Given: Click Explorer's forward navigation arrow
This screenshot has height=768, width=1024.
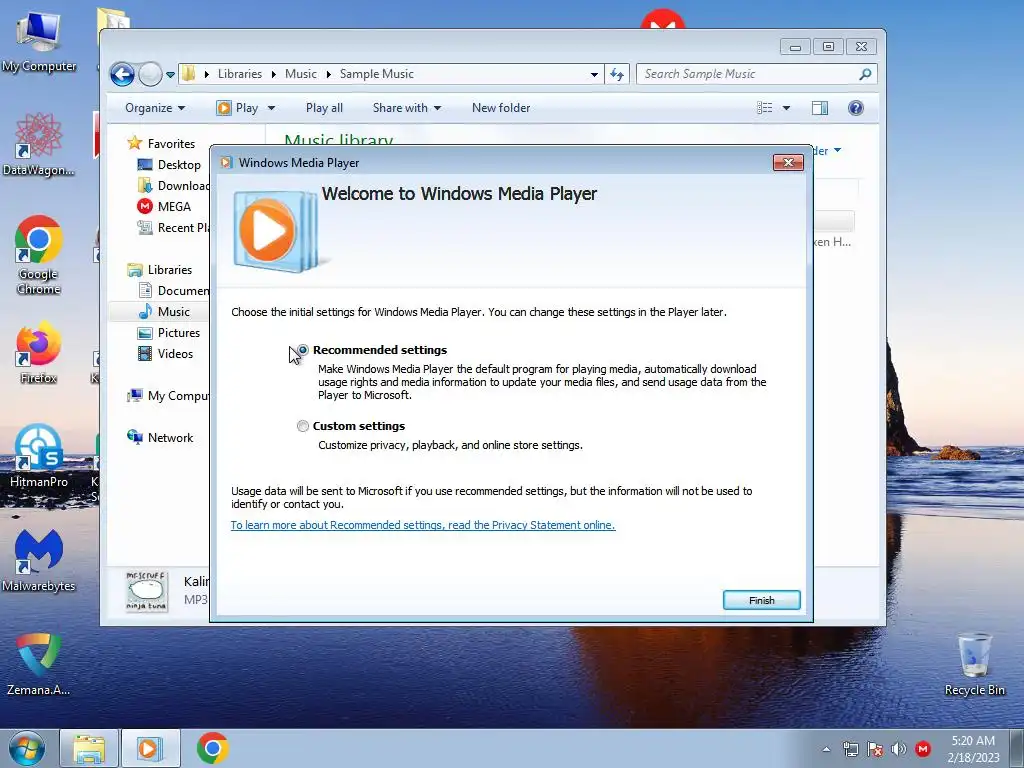Looking at the screenshot, I should click(150, 74).
